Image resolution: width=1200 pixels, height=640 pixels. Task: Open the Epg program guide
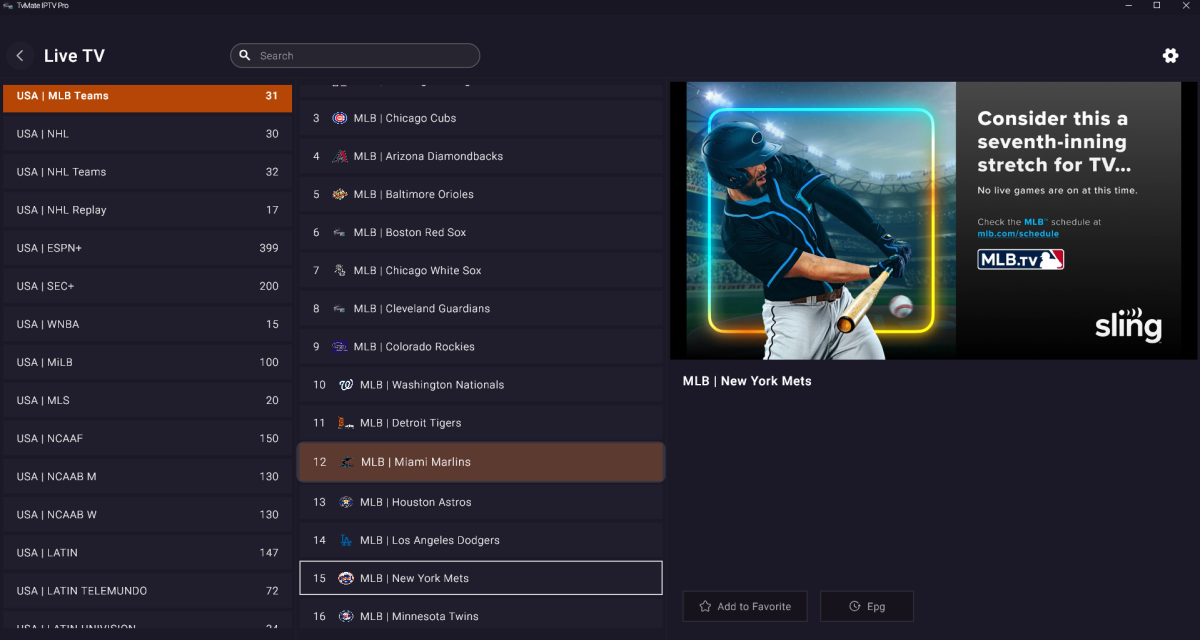coord(866,606)
